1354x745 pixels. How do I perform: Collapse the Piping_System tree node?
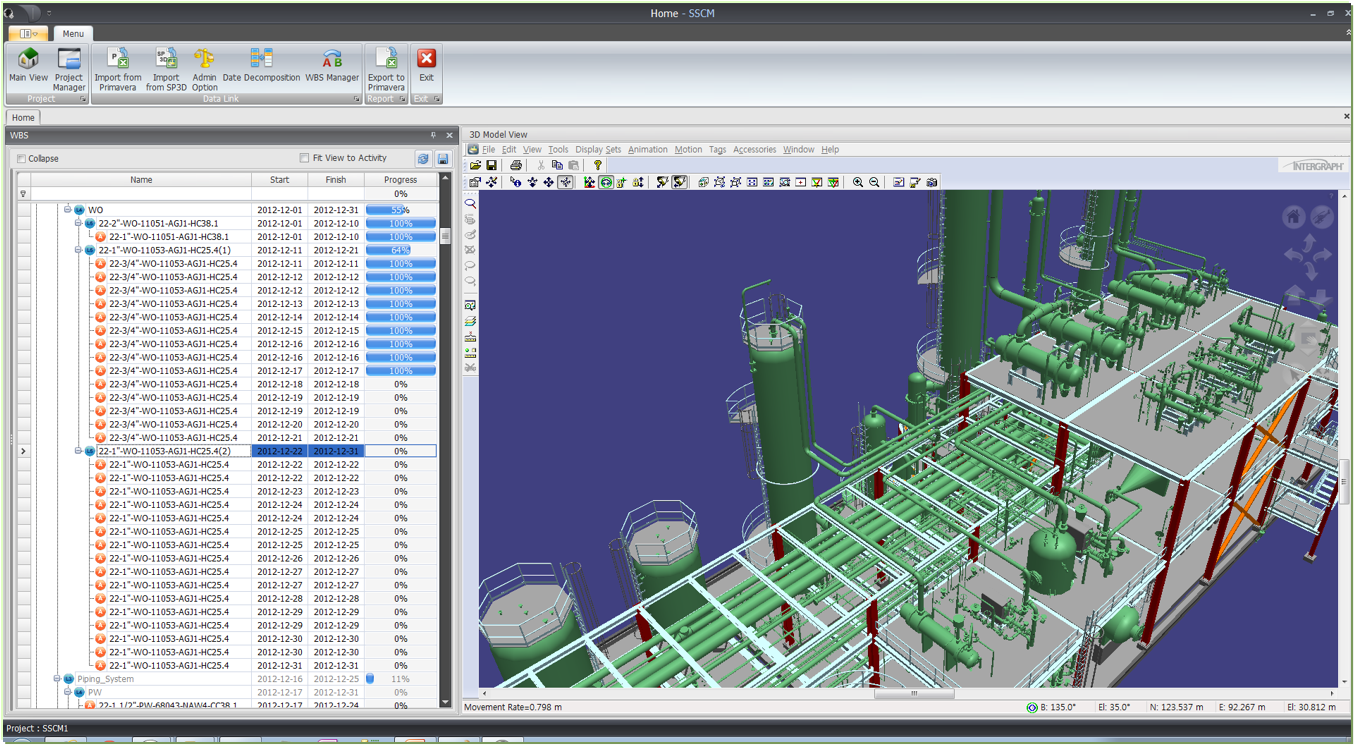pos(57,679)
